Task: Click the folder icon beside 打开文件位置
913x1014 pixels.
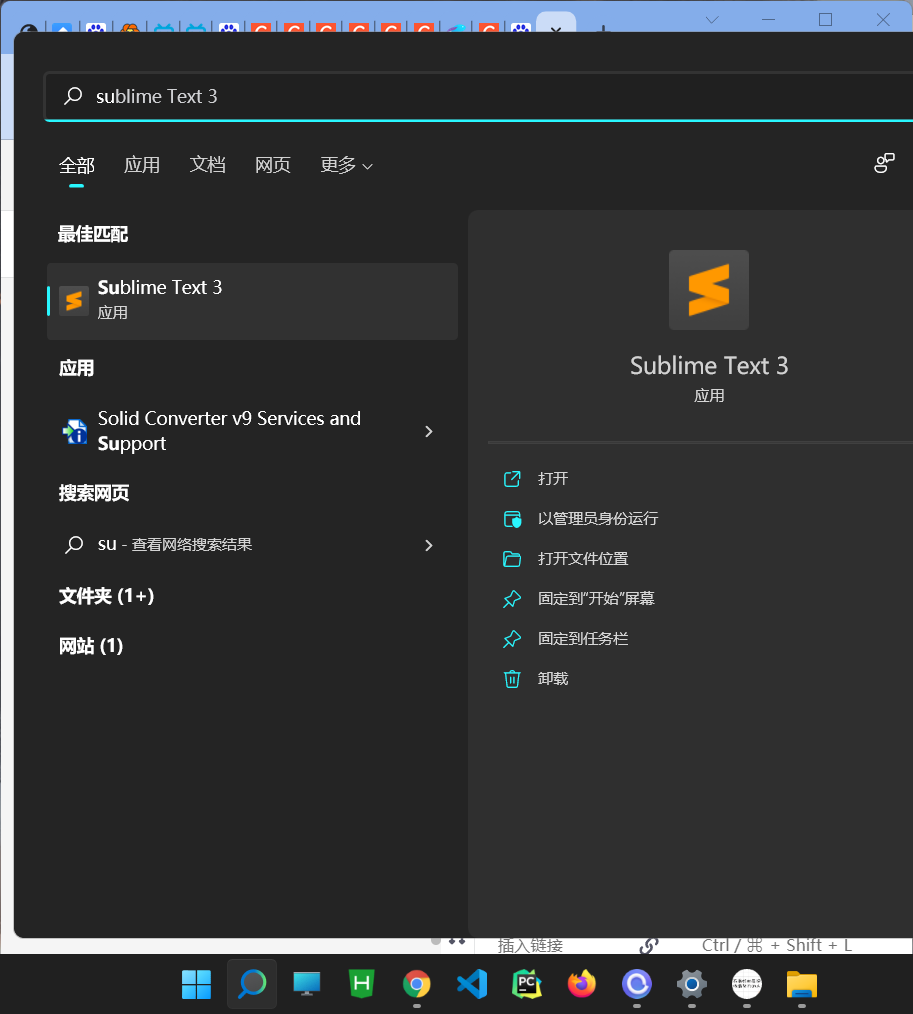Action: (x=512, y=559)
